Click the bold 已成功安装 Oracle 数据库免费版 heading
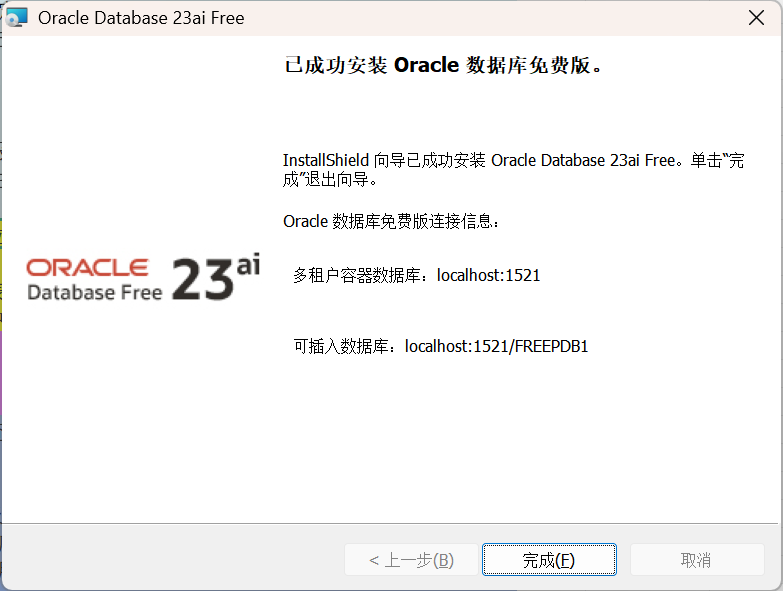Screen dimensions: 783x591 click(x=443, y=65)
